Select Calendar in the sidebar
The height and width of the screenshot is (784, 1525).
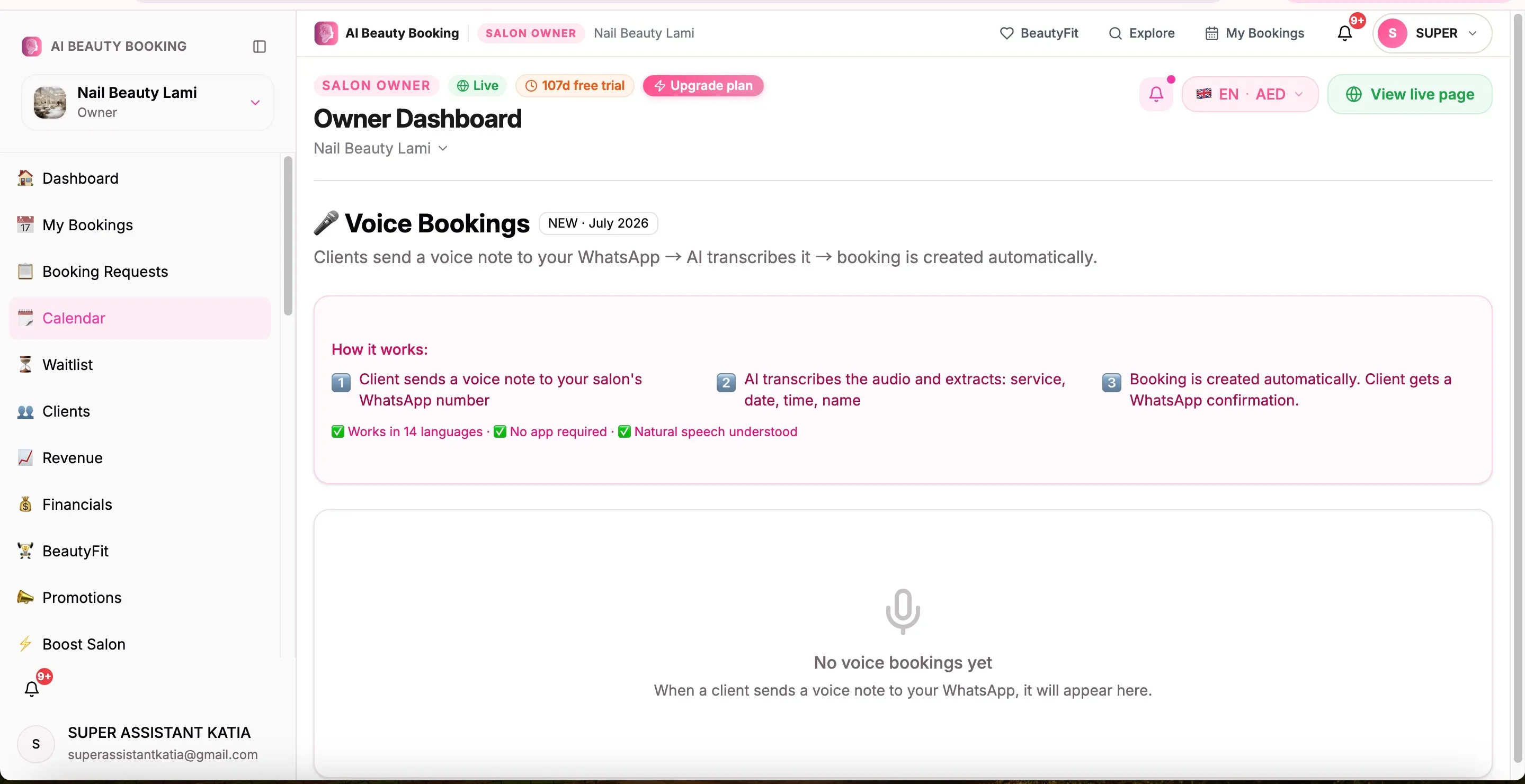(x=140, y=318)
